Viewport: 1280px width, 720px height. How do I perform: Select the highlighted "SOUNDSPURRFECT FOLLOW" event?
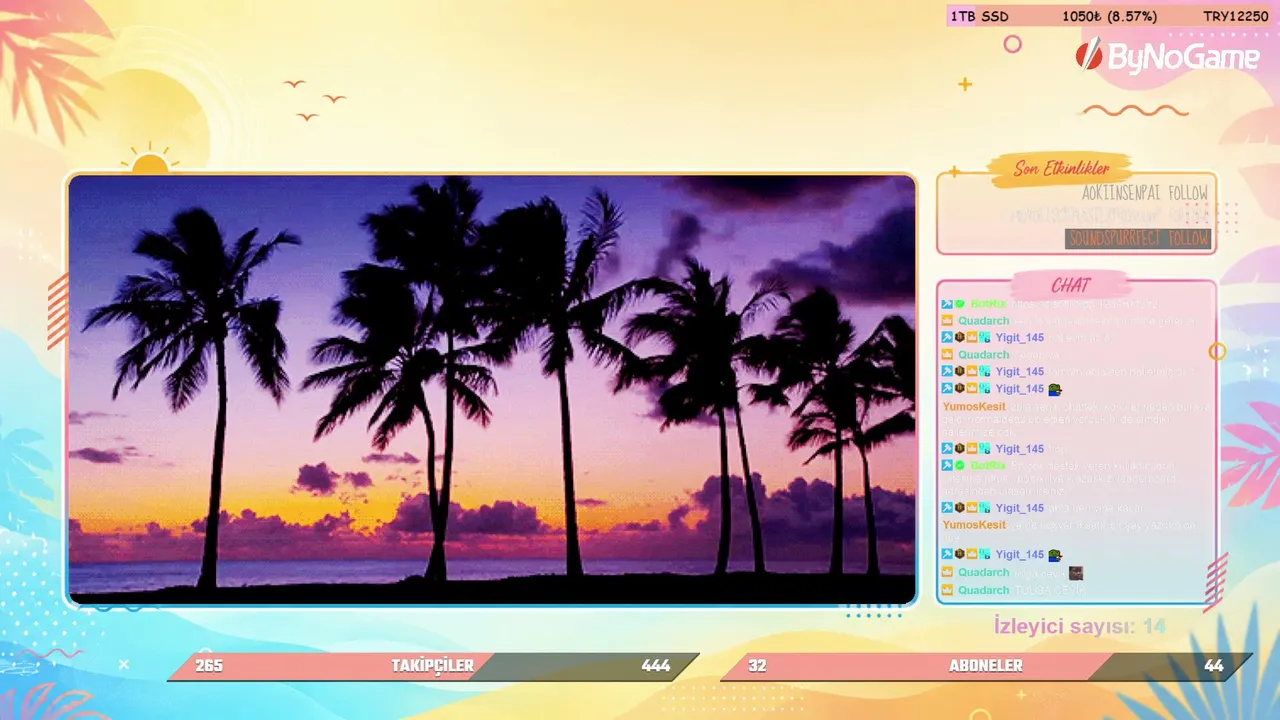[1138, 239]
